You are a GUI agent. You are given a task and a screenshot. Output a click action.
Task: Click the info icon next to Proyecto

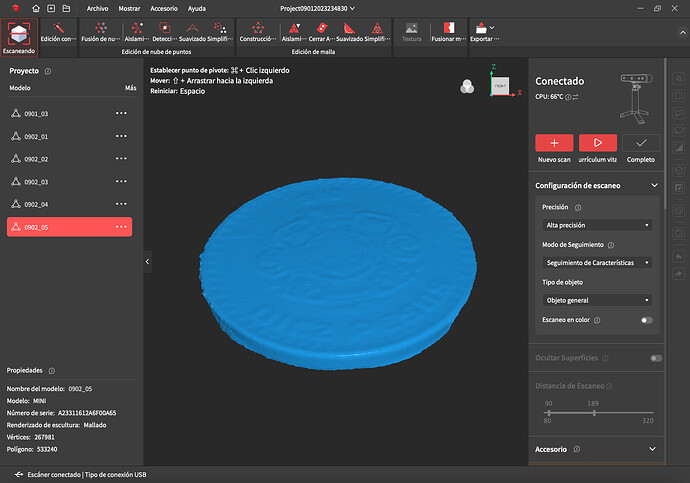pyautogui.click(x=48, y=71)
